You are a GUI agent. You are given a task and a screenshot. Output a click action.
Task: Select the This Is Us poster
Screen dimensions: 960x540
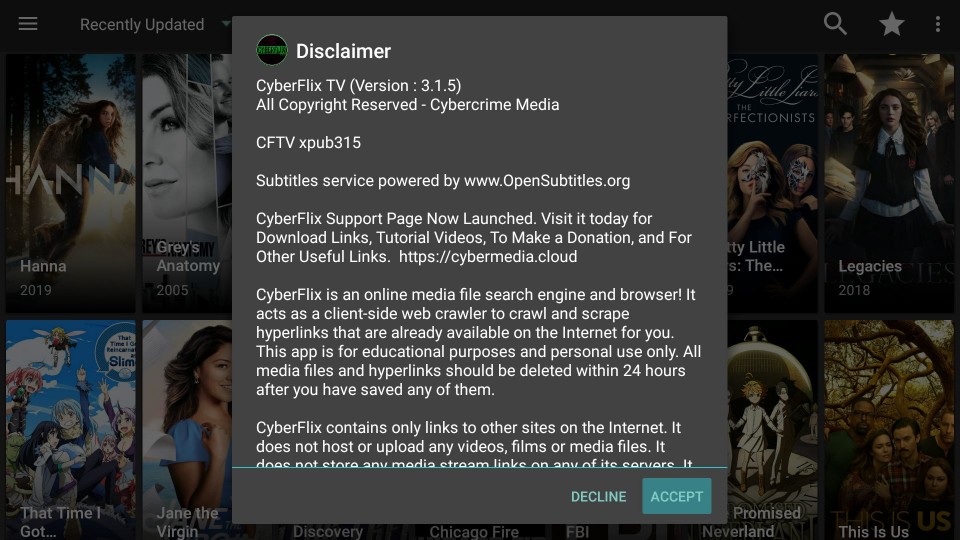888,430
